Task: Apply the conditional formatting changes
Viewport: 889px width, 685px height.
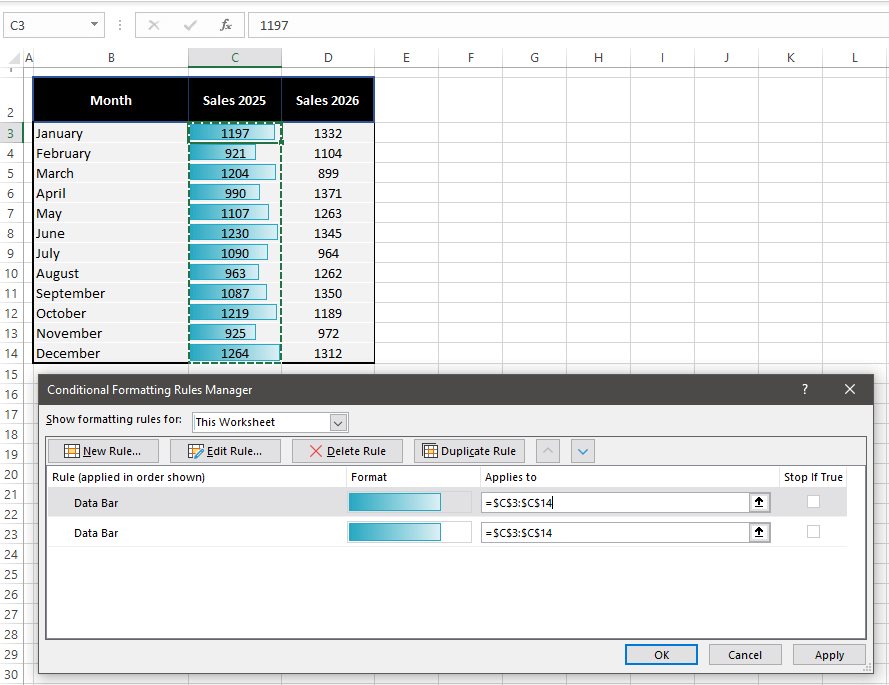Action: [x=829, y=654]
